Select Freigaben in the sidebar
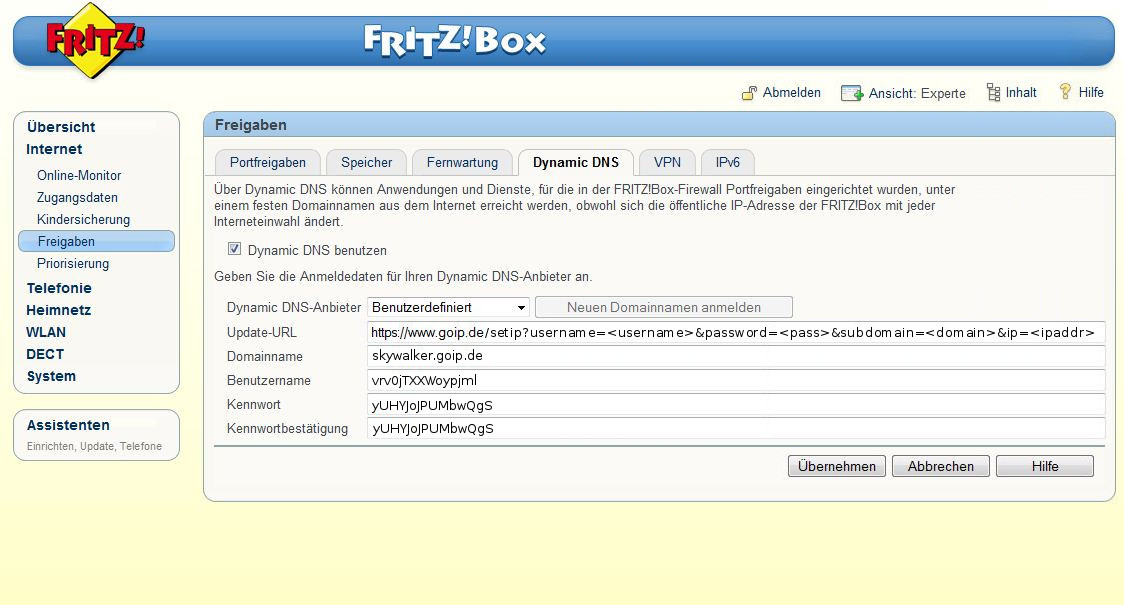This screenshot has height=605, width=1124. [x=96, y=242]
